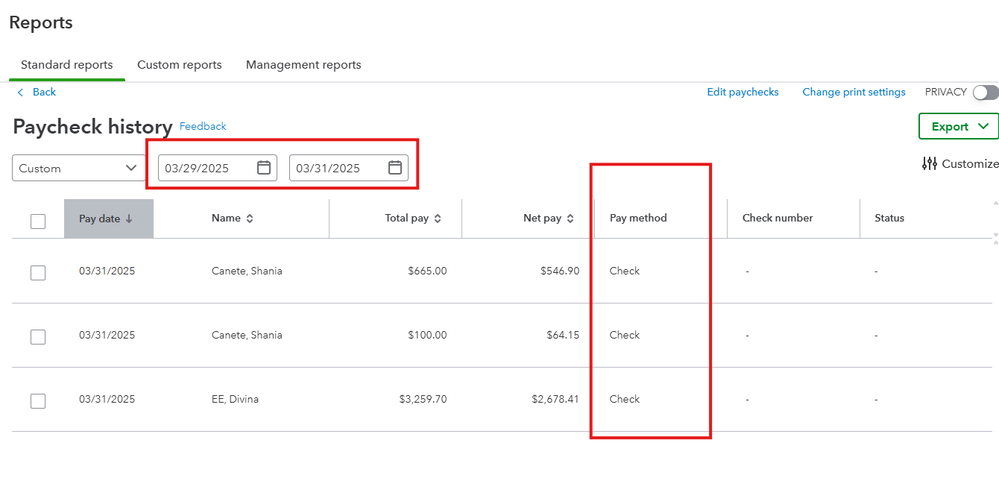Image resolution: width=999 pixels, height=487 pixels.
Task: Expand the Custom date range dropdown
Action: coord(77,168)
